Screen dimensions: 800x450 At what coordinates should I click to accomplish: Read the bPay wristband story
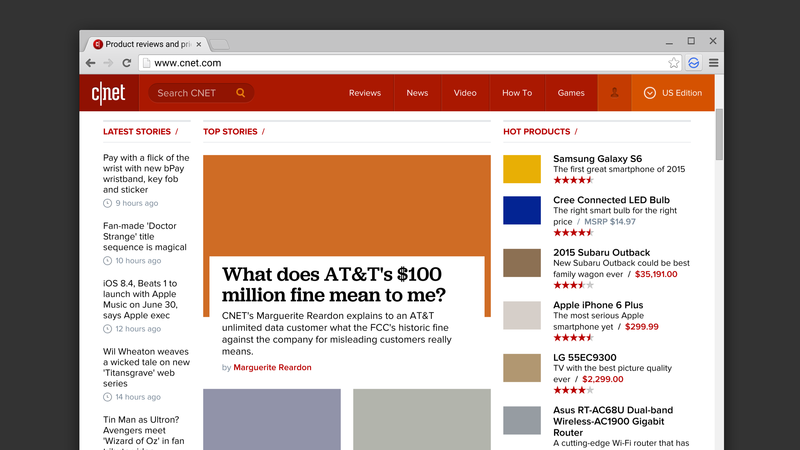click(x=146, y=173)
